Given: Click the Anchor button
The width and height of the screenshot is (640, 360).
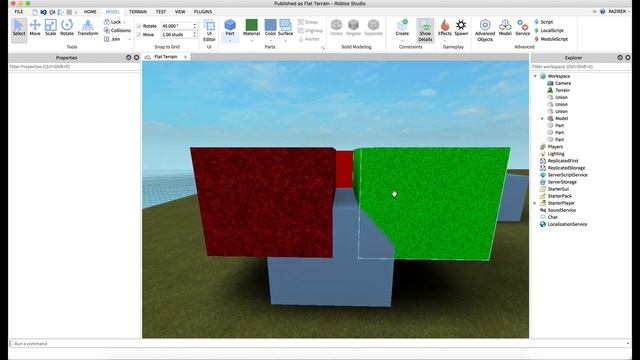Looking at the screenshot, I should point(309,39).
